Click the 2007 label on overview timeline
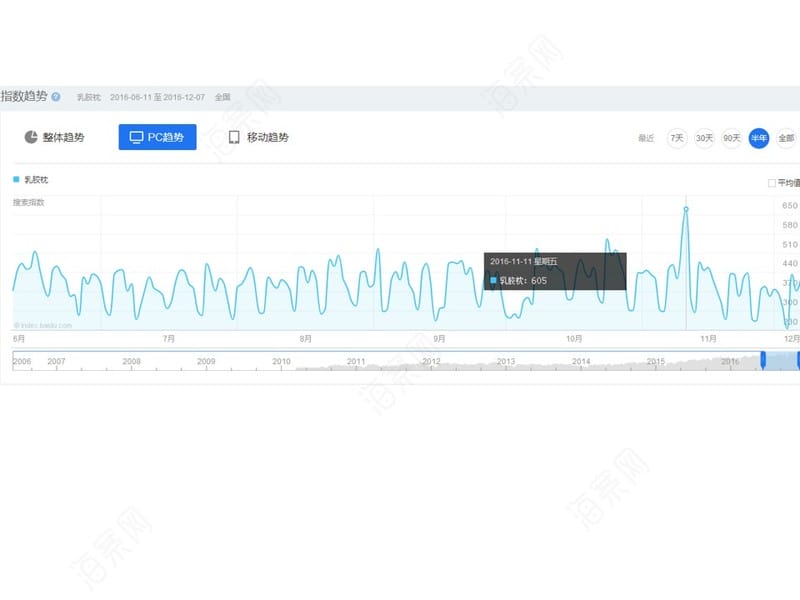Screen dimensions: 800x600 click(x=56, y=361)
